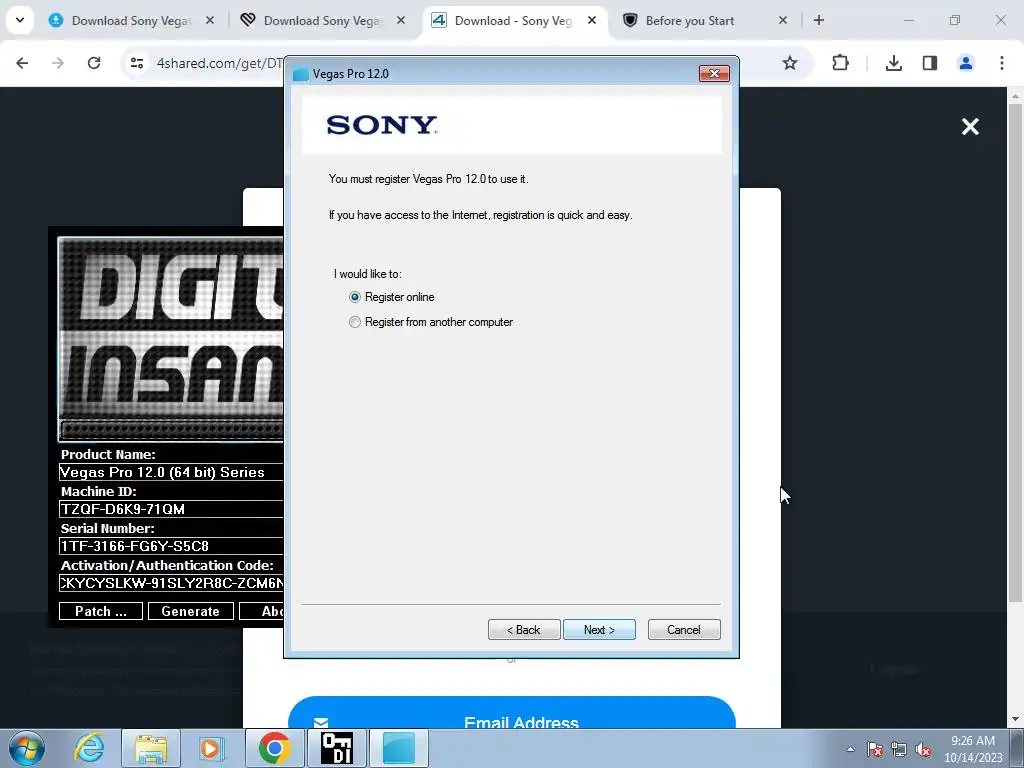Open Chrome three-dot menu

coord(1002,63)
